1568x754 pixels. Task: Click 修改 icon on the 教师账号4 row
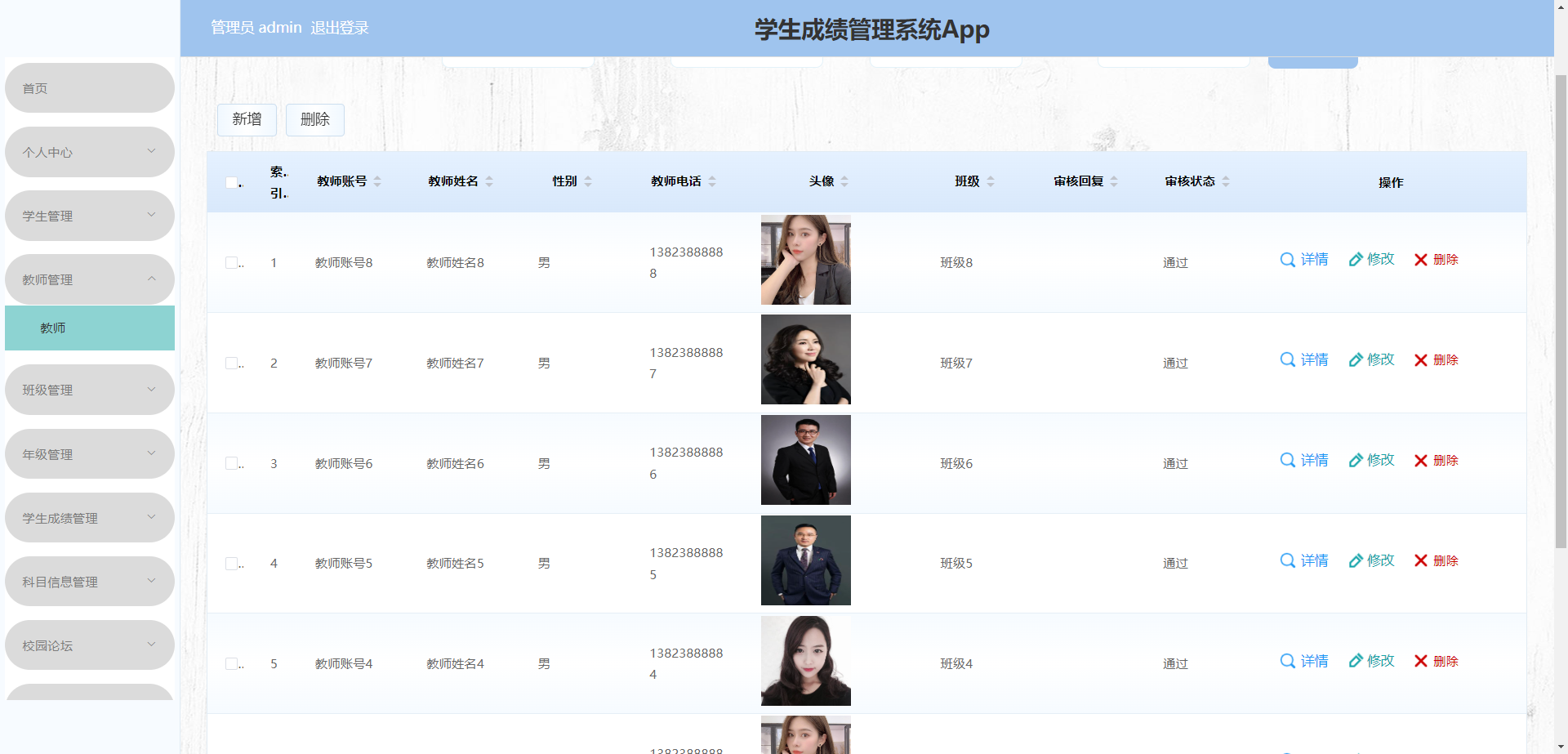click(1357, 661)
